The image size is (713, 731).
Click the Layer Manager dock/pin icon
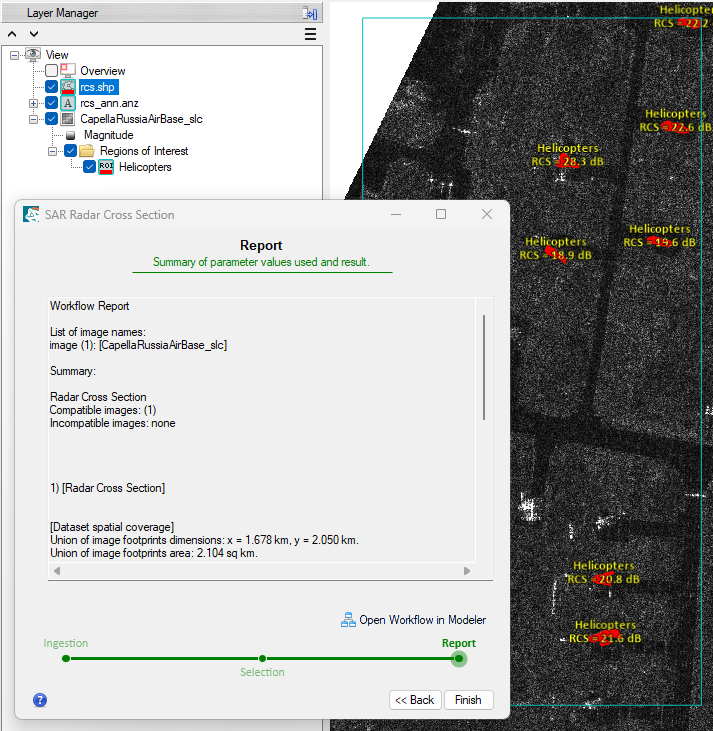coord(310,13)
